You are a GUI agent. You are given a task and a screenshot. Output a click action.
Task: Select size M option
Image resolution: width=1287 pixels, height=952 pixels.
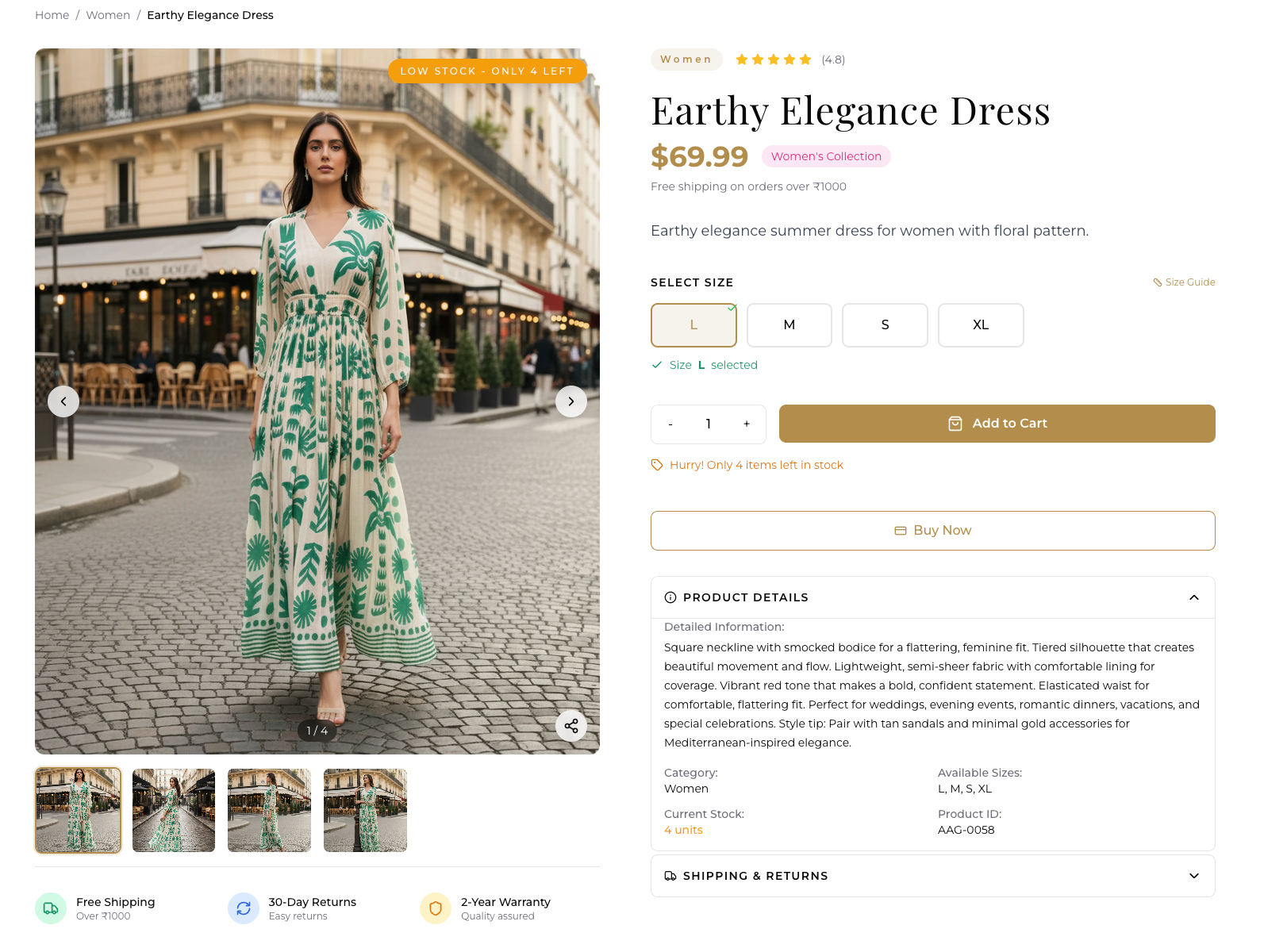(x=789, y=325)
